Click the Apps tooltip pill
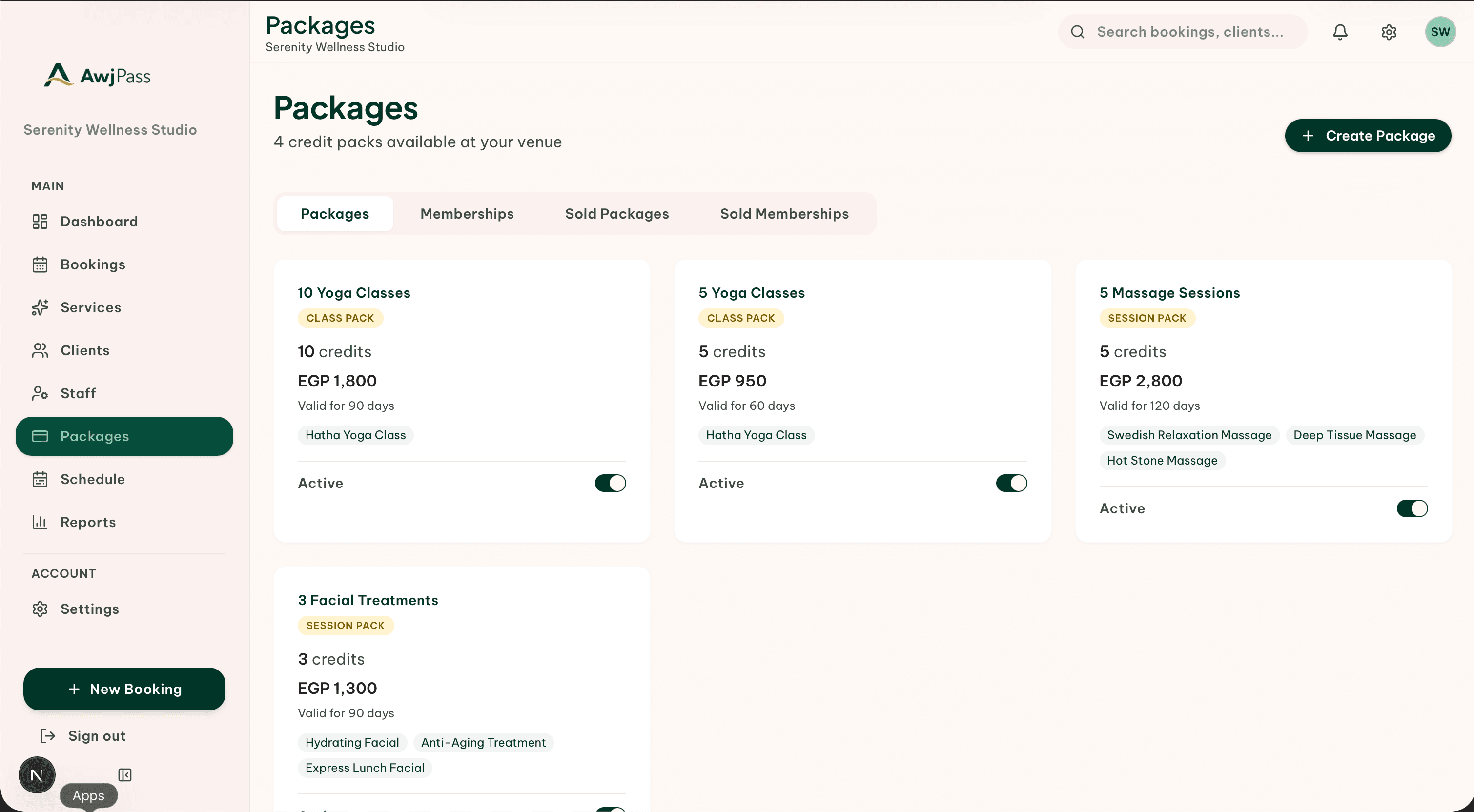 pos(88,795)
